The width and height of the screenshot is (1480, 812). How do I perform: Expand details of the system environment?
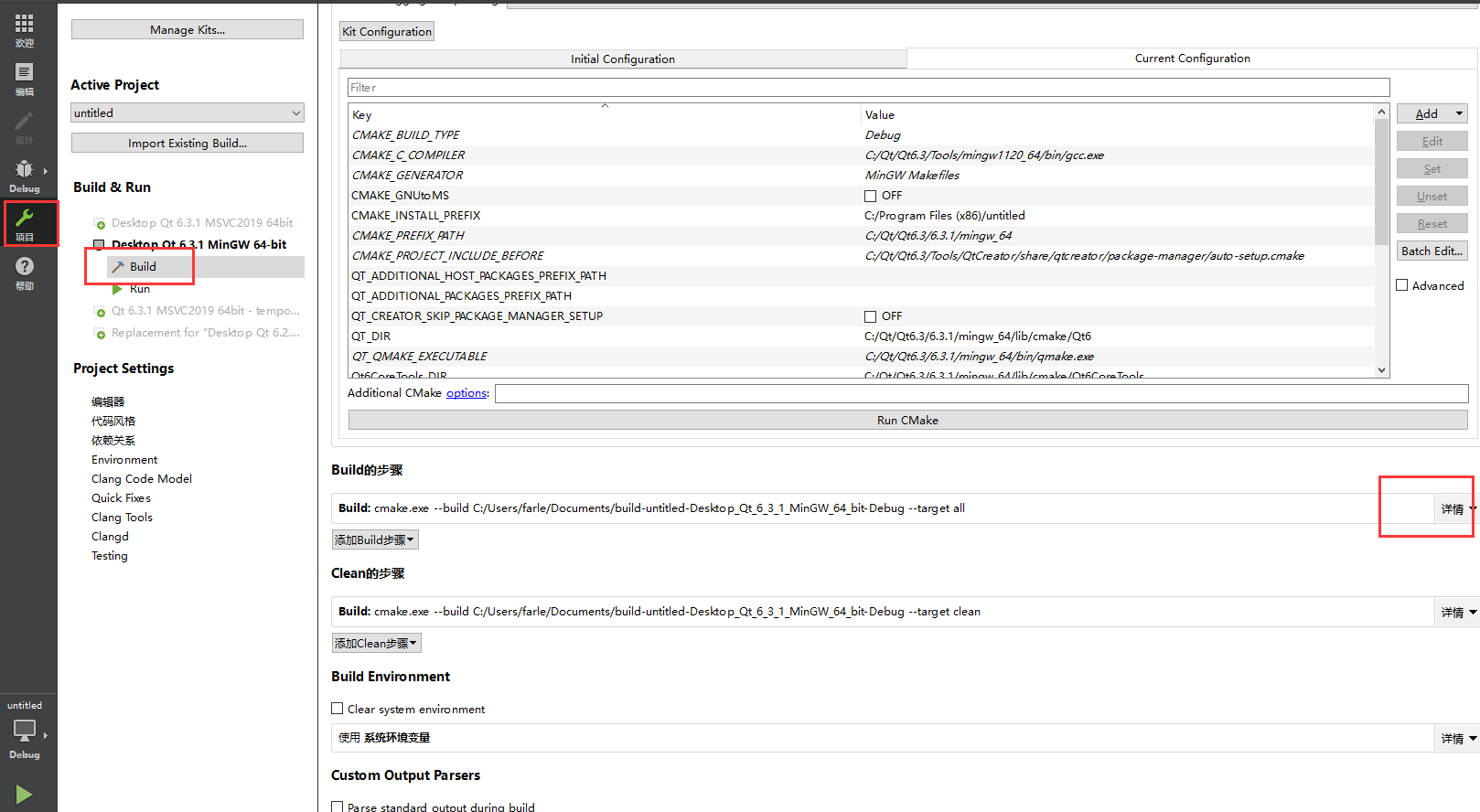1457,738
